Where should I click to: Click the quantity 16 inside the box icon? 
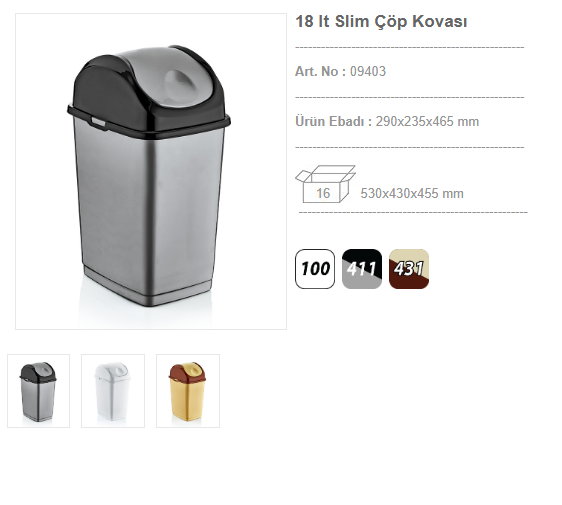click(323, 194)
